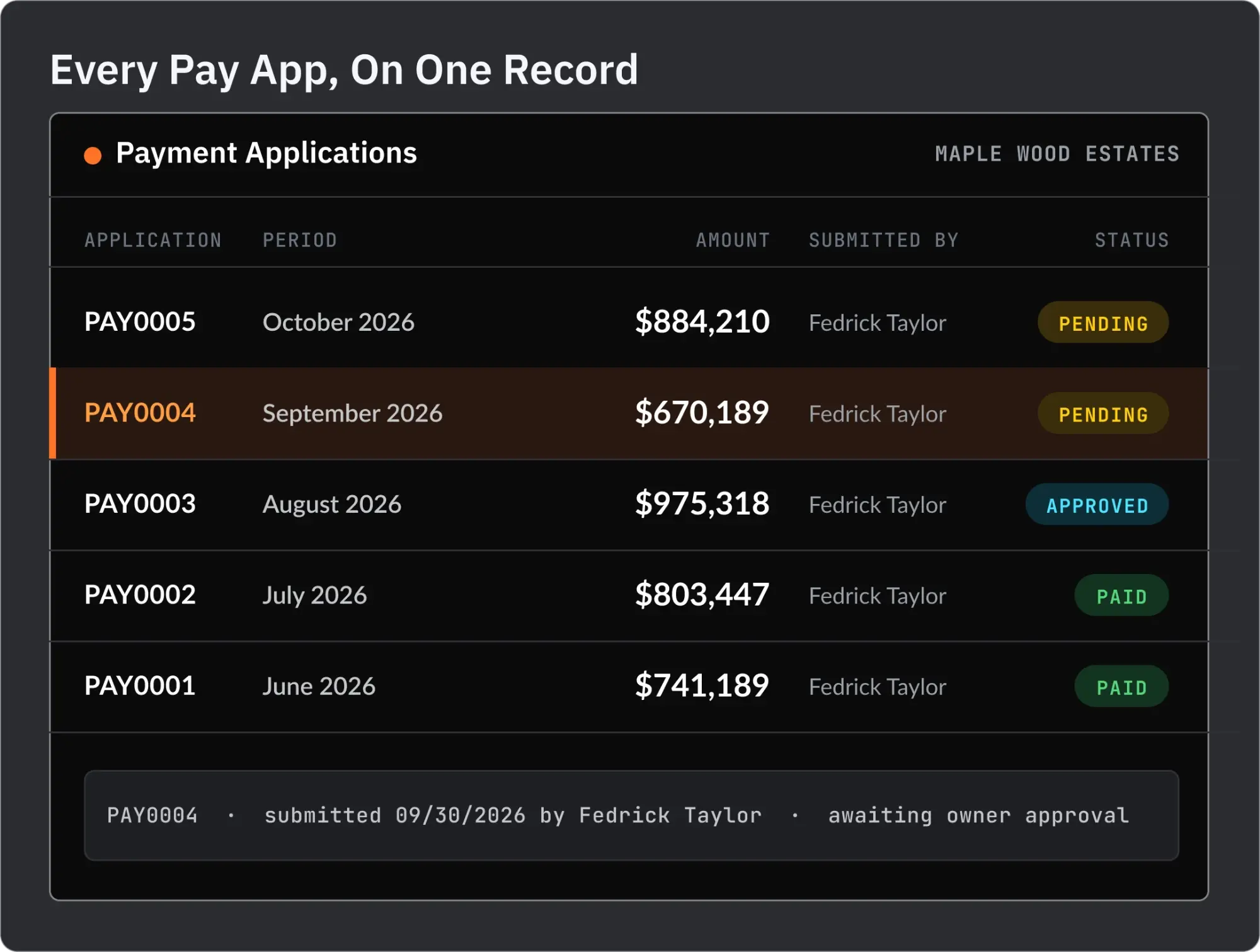Click the July 2026 period cell

(314, 595)
